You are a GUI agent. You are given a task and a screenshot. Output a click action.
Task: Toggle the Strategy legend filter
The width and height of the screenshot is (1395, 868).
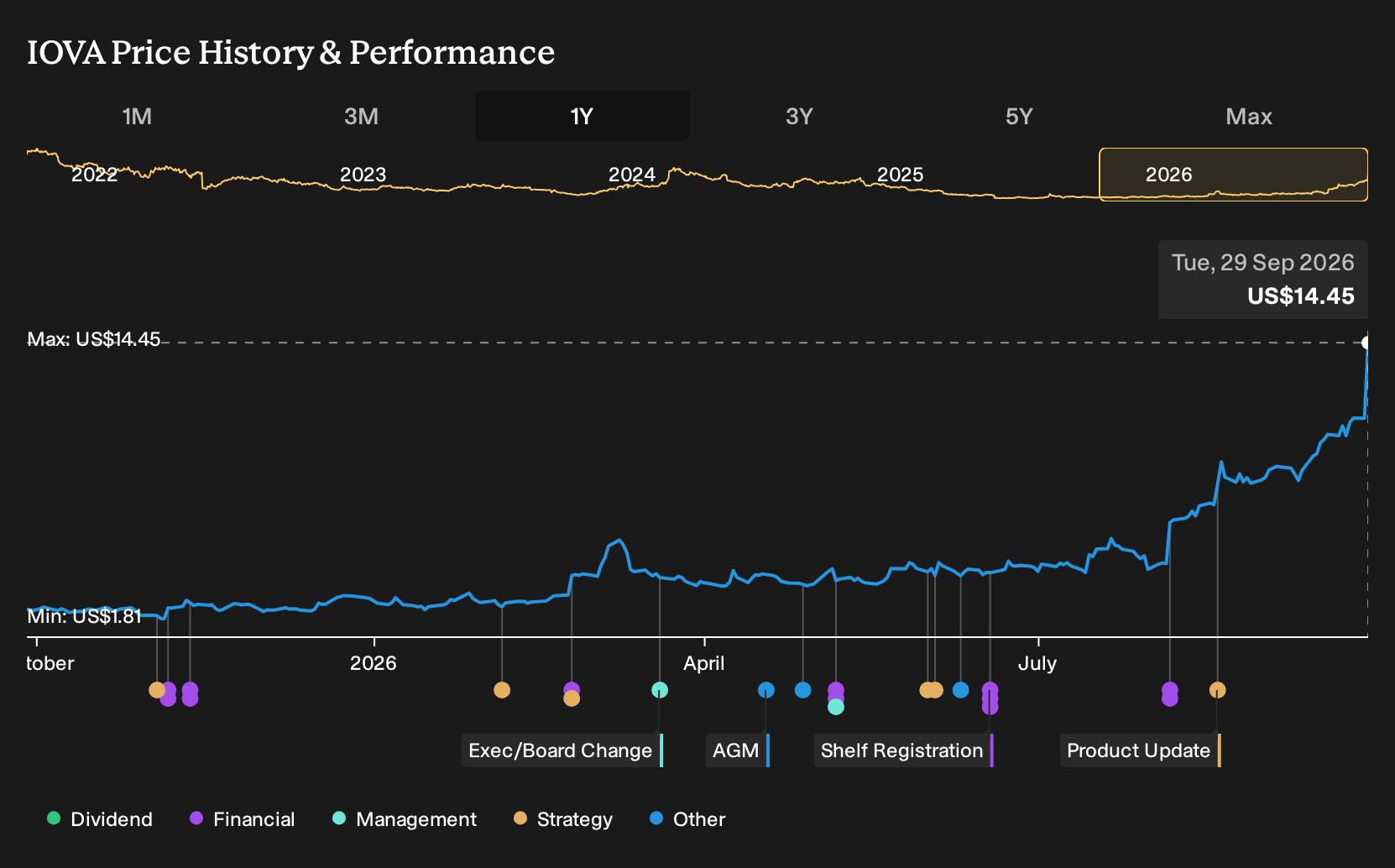pos(562,819)
